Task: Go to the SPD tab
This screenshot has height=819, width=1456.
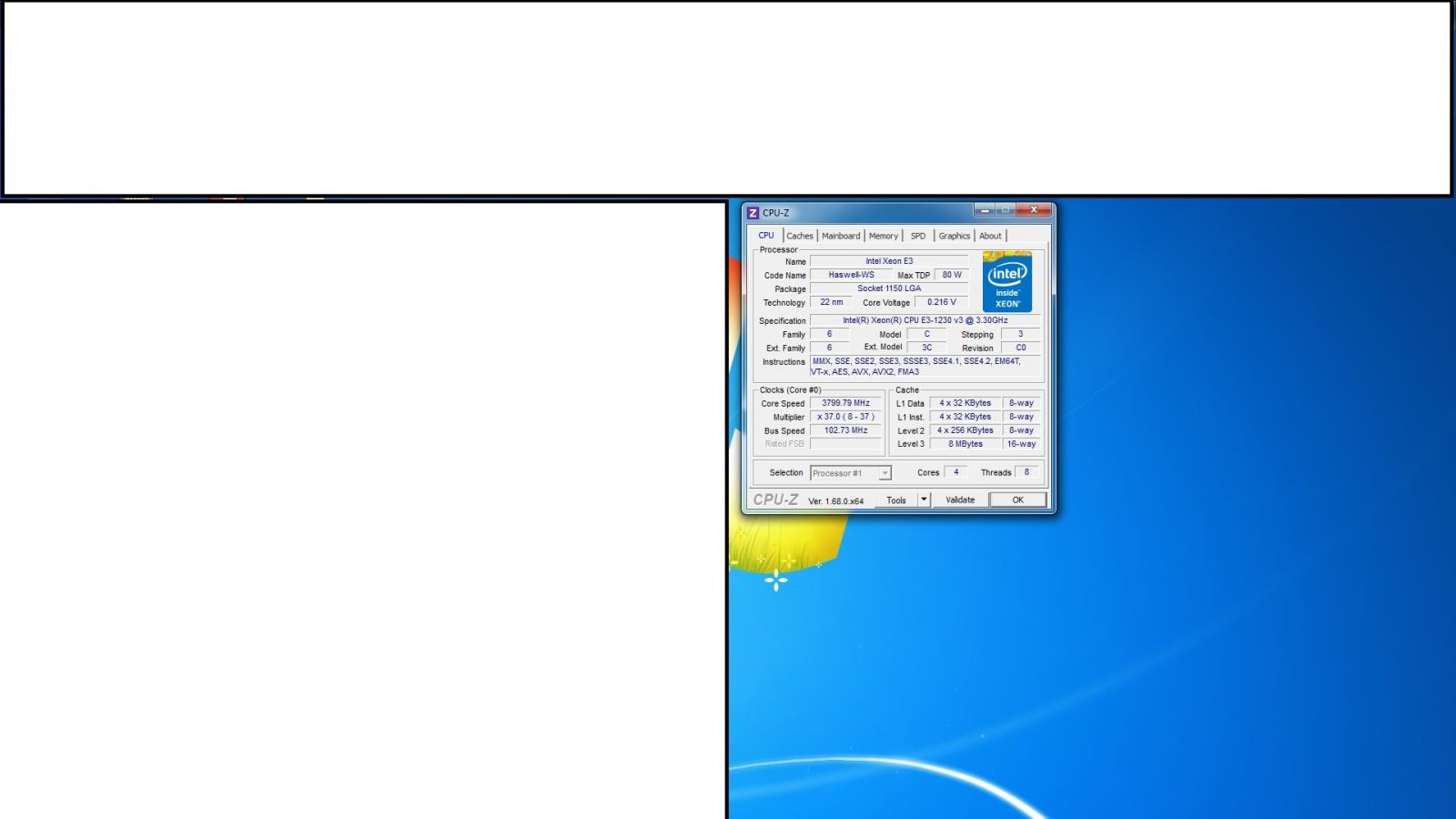Action: (918, 236)
